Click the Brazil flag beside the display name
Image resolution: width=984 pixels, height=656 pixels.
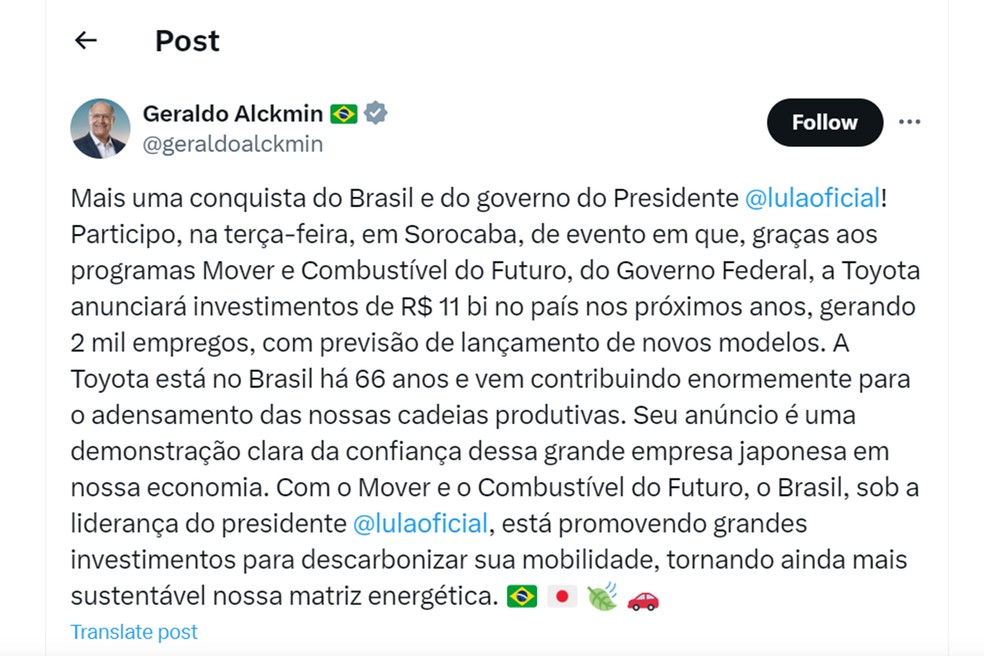(x=344, y=114)
